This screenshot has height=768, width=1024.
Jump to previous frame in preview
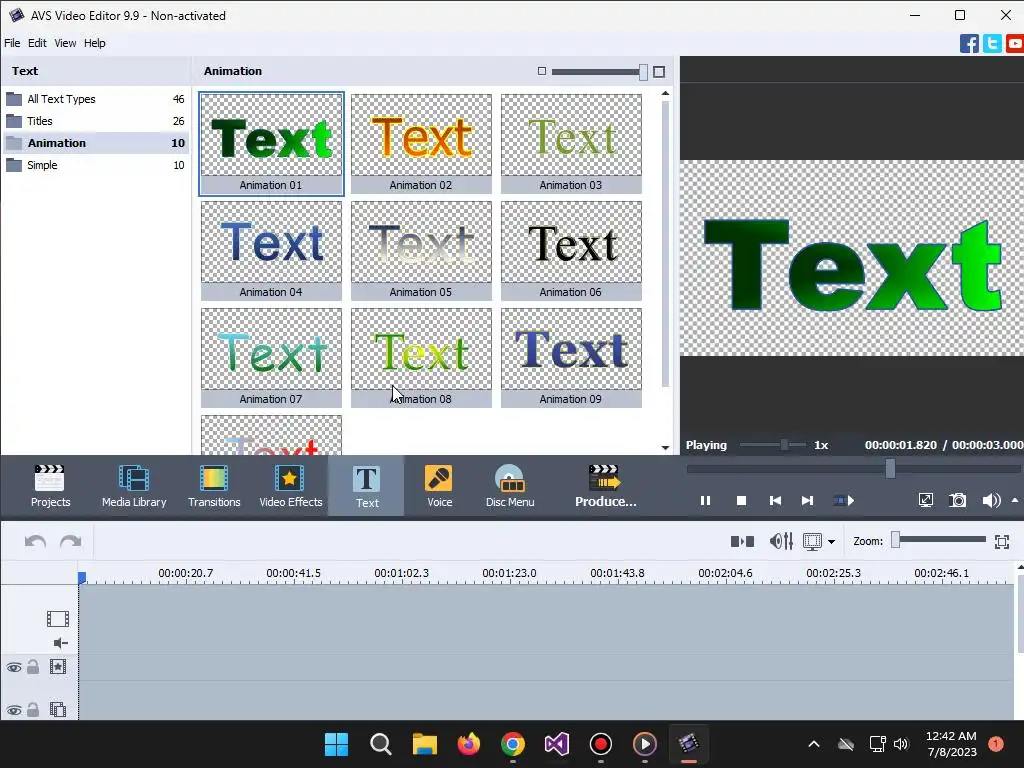coord(775,501)
